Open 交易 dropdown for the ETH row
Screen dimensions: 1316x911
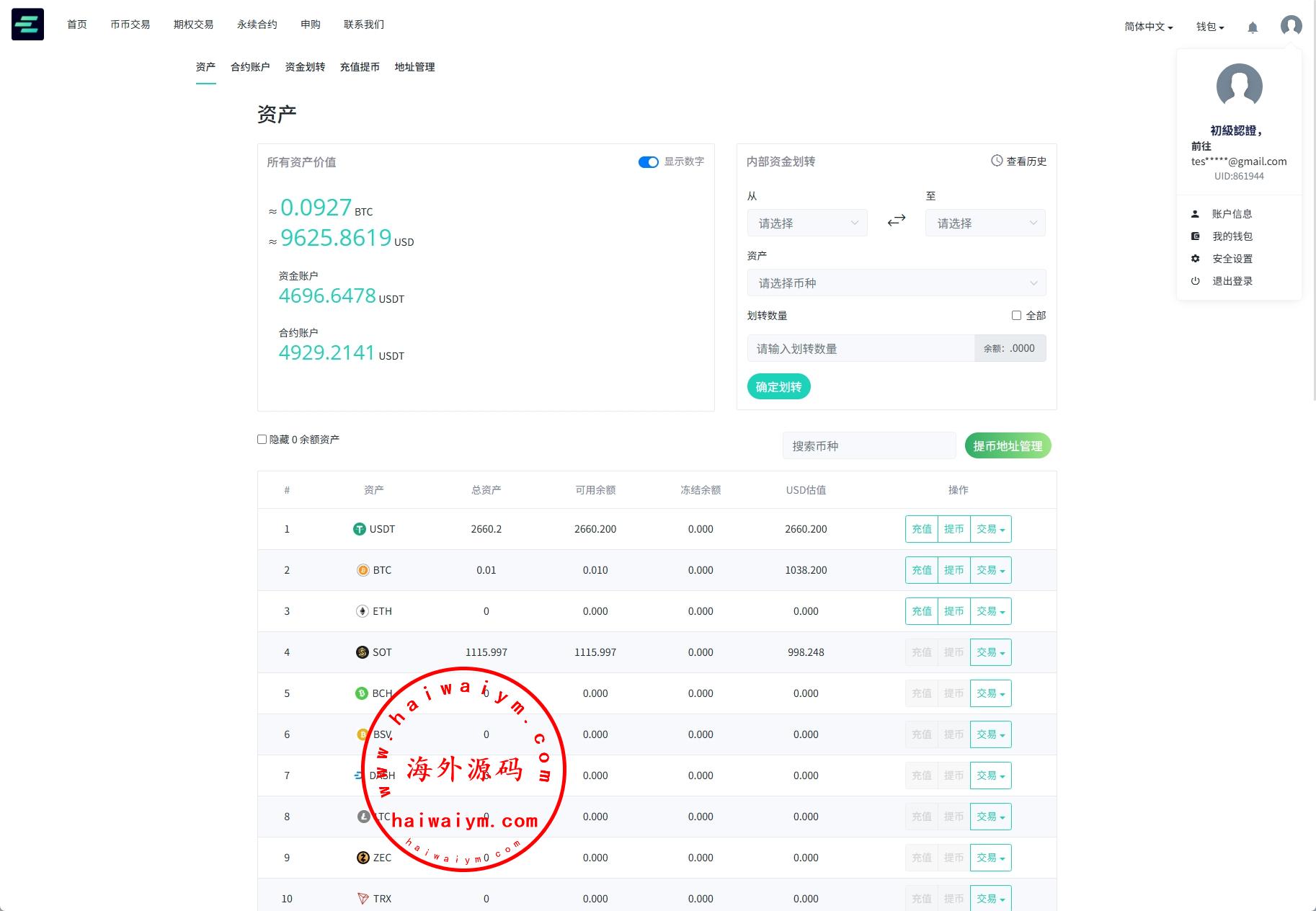(990, 611)
